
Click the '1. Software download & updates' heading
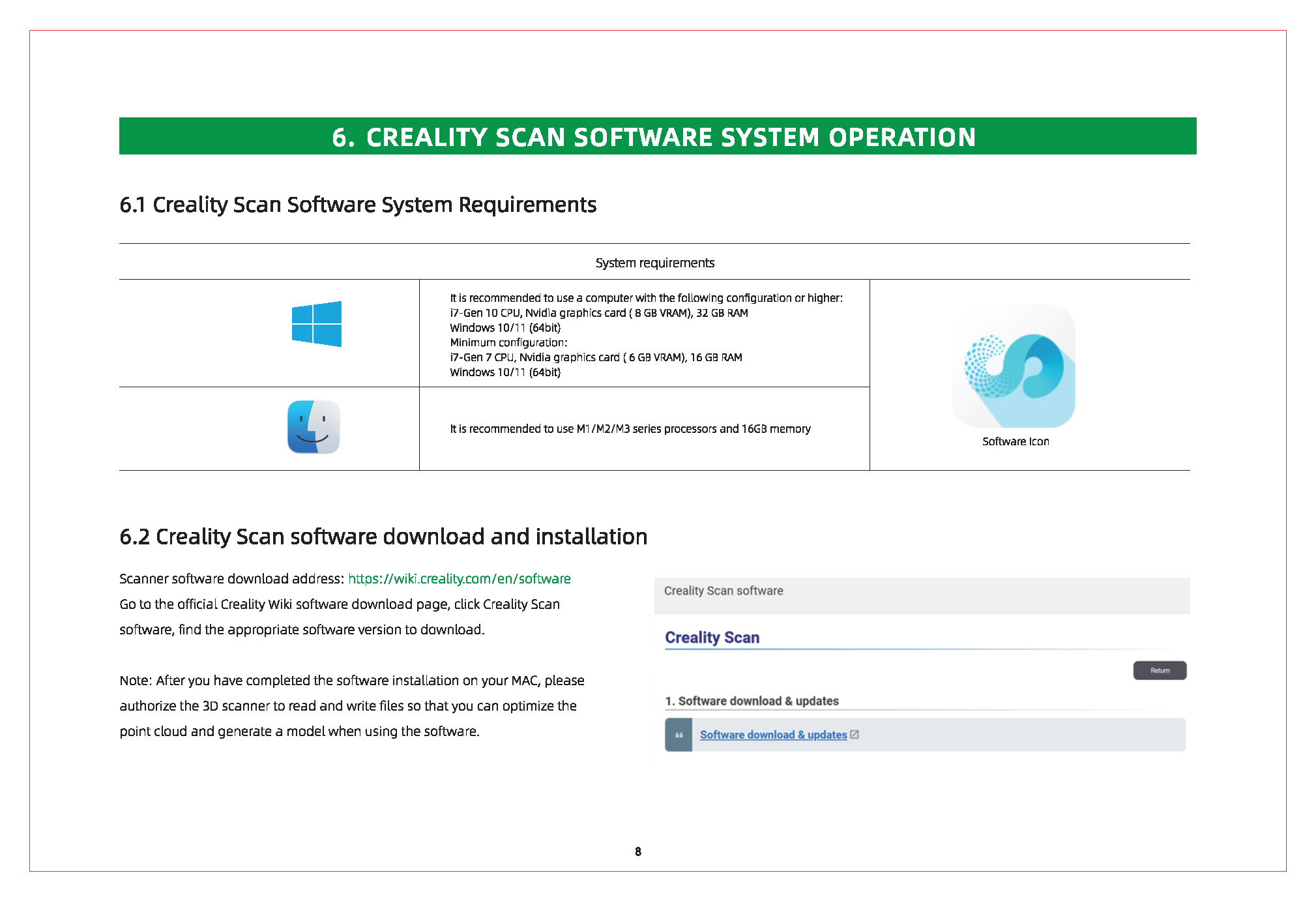(x=752, y=701)
